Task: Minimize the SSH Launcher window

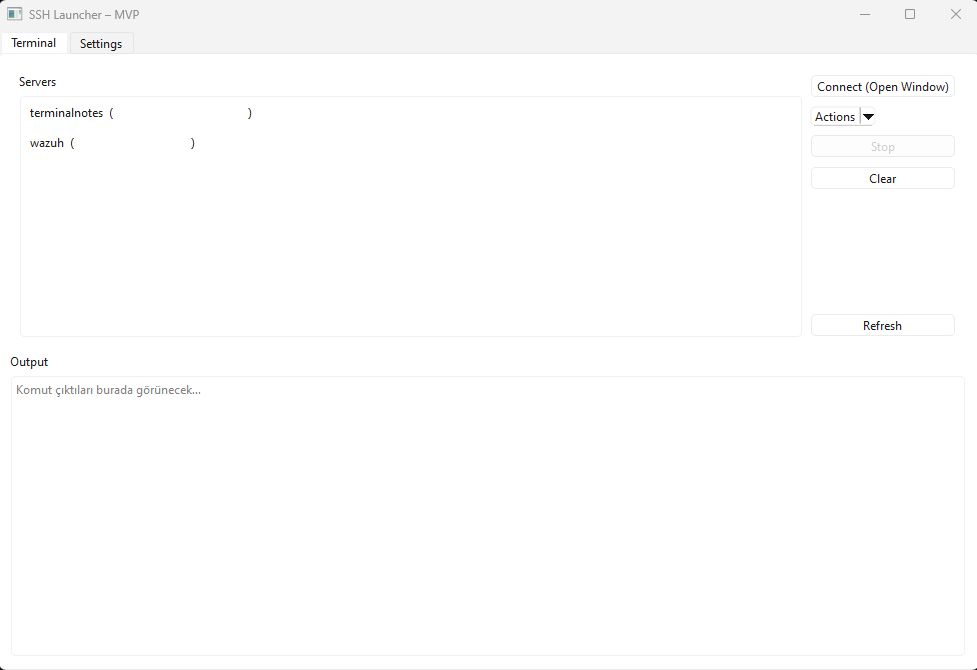Action: pos(865,14)
